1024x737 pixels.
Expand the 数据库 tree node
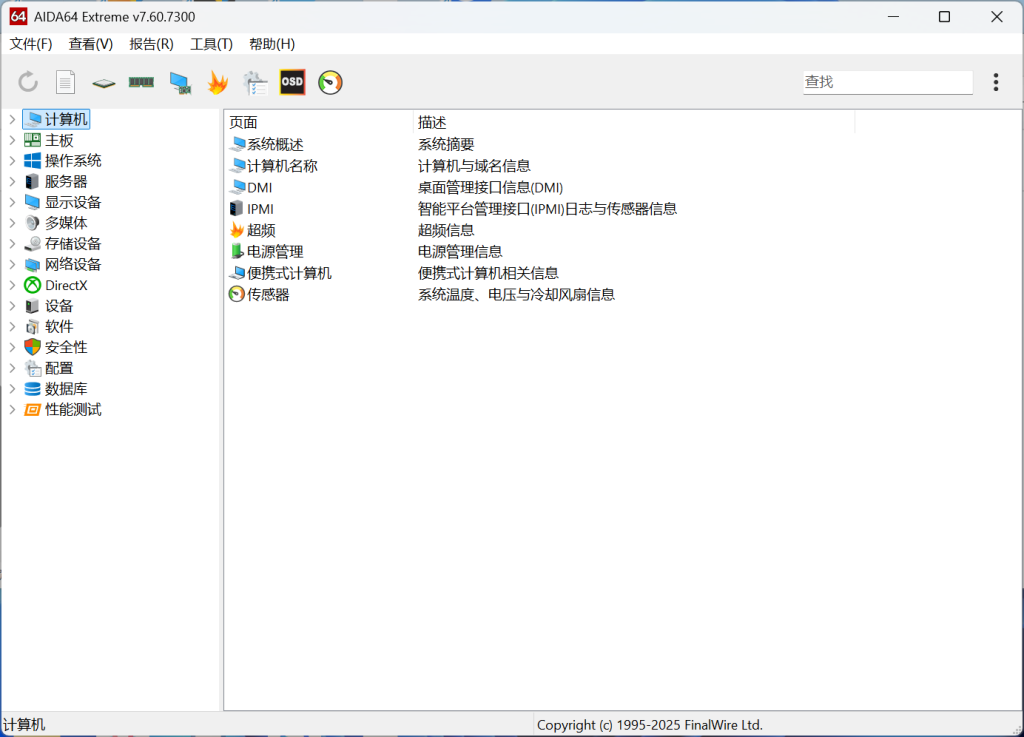[x=12, y=389]
